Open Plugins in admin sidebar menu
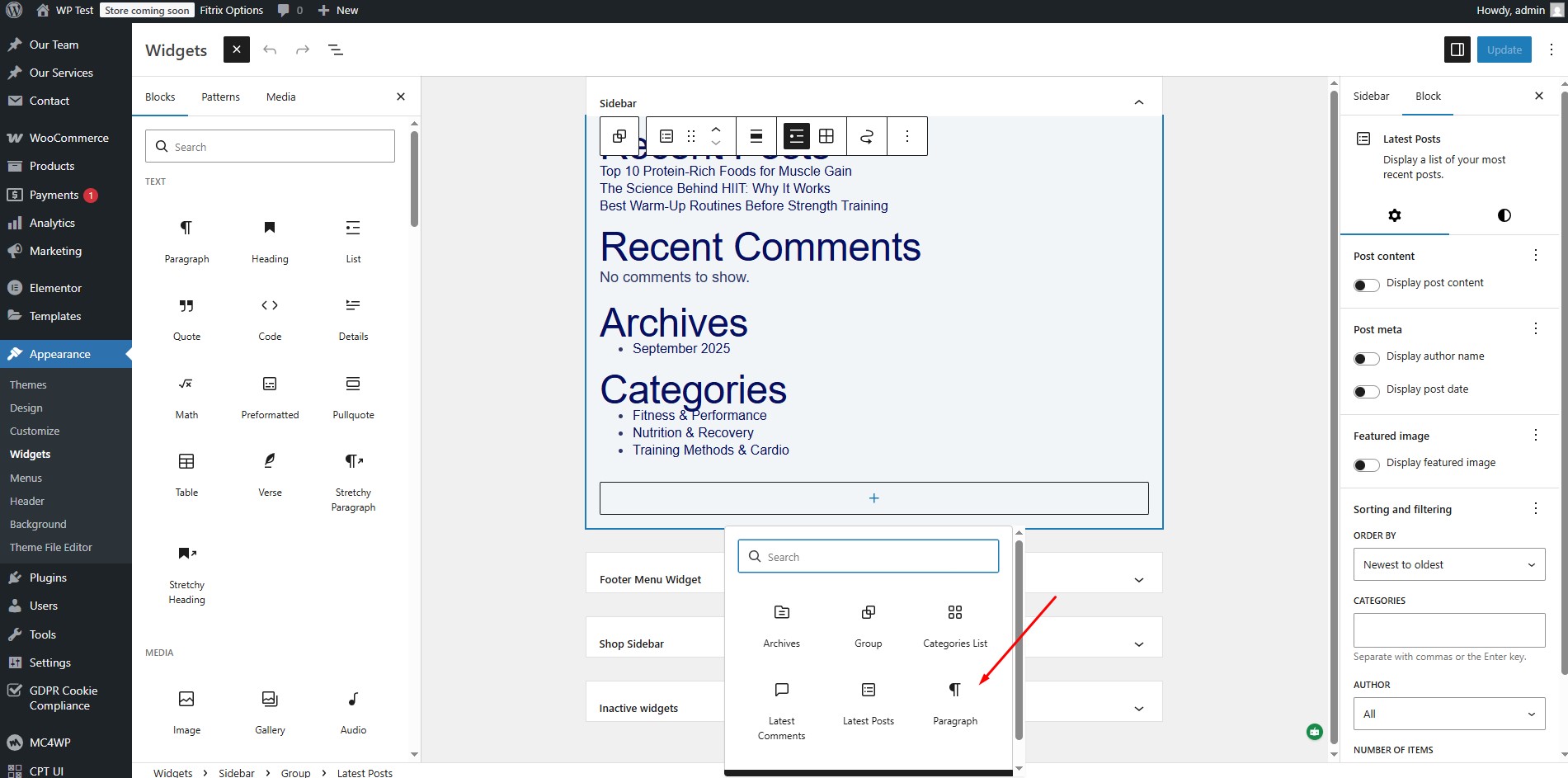 [x=48, y=578]
